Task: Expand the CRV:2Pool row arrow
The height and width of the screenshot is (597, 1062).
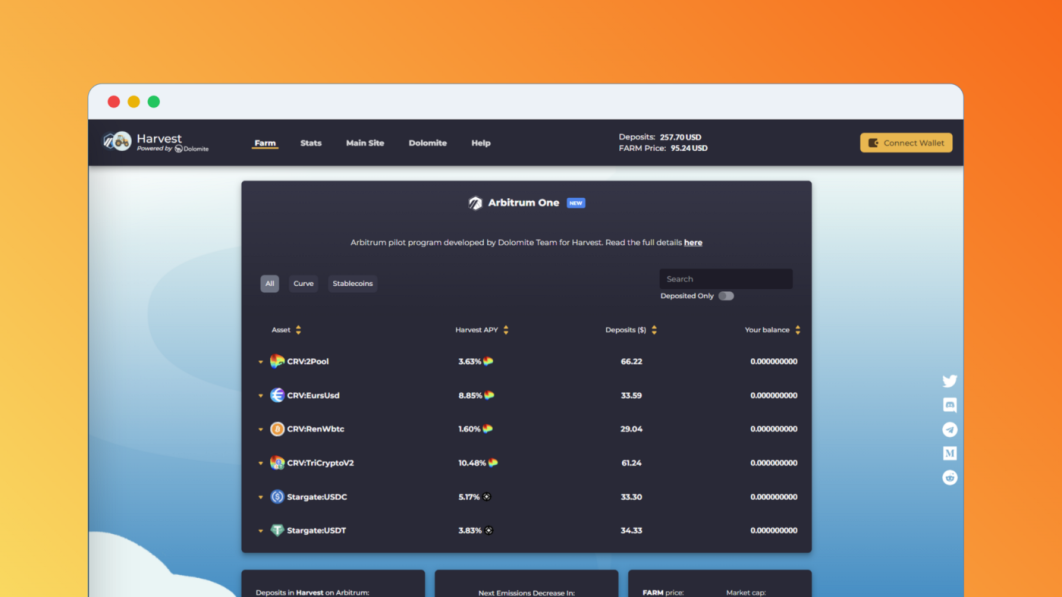Action: [x=261, y=362]
